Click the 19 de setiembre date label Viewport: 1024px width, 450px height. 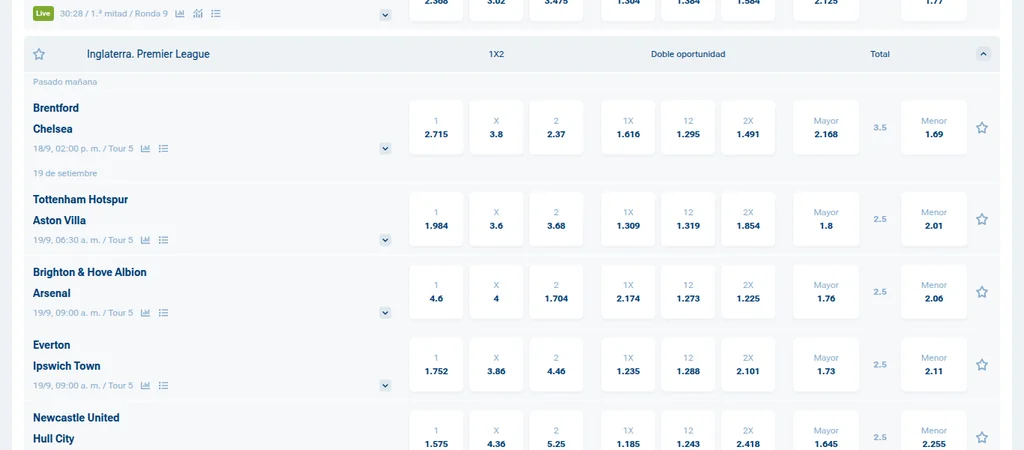pyautogui.click(x=65, y=173)
